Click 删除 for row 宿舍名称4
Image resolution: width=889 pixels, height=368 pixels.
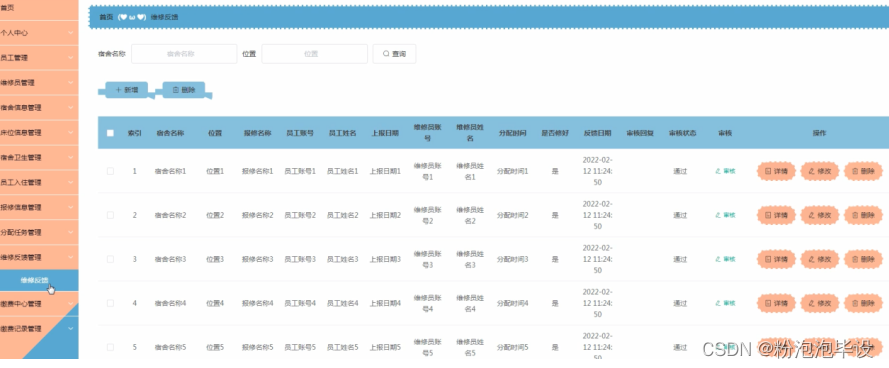click(863, 303)
